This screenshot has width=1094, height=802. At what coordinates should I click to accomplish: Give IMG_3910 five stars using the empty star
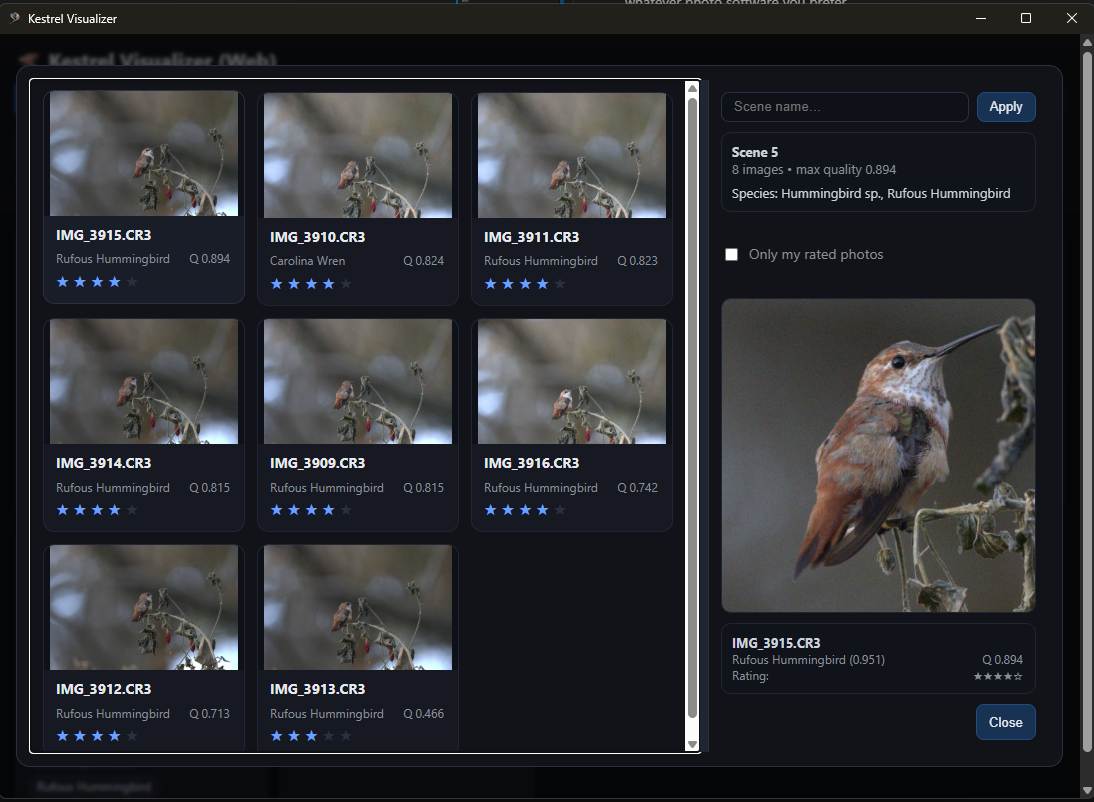pyautogui.click(x=347, y=282)
